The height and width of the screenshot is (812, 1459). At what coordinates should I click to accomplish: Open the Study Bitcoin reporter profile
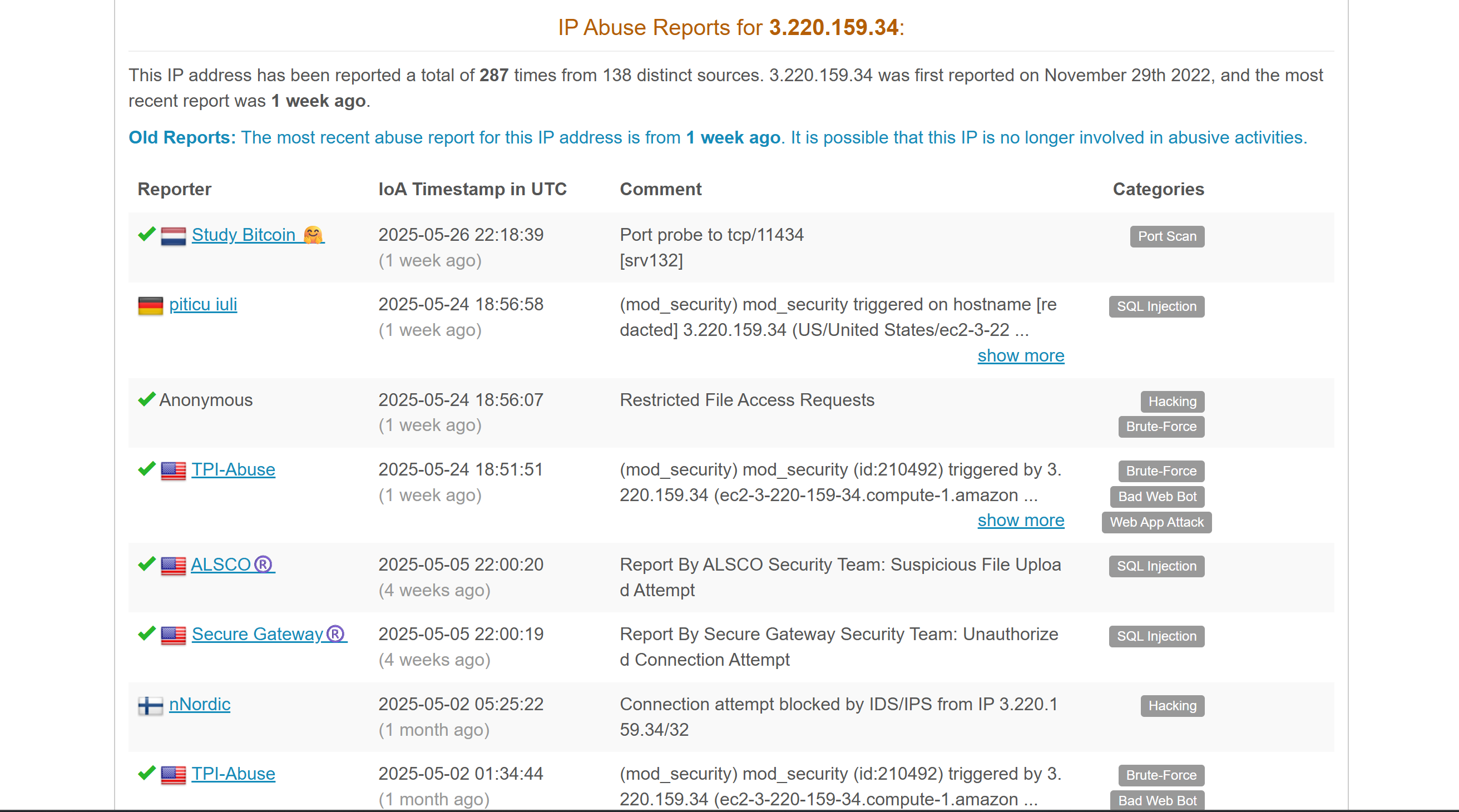244,236
